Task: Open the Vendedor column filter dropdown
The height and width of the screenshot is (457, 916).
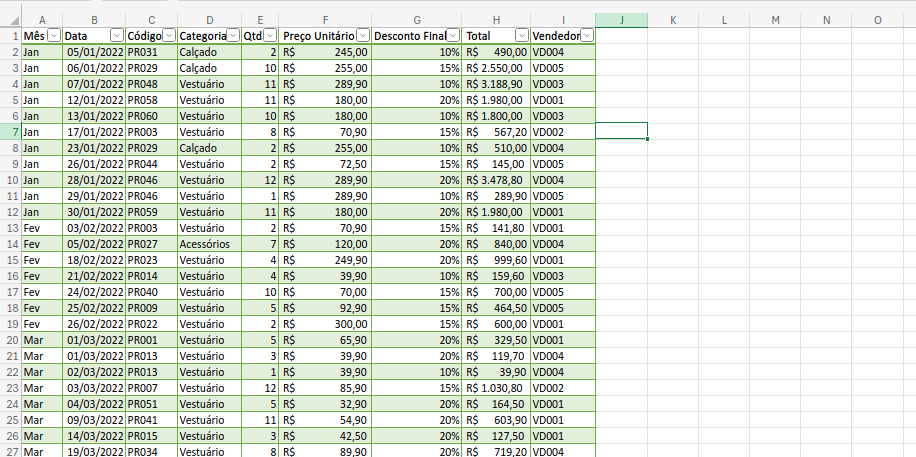Action: [587, 36]
